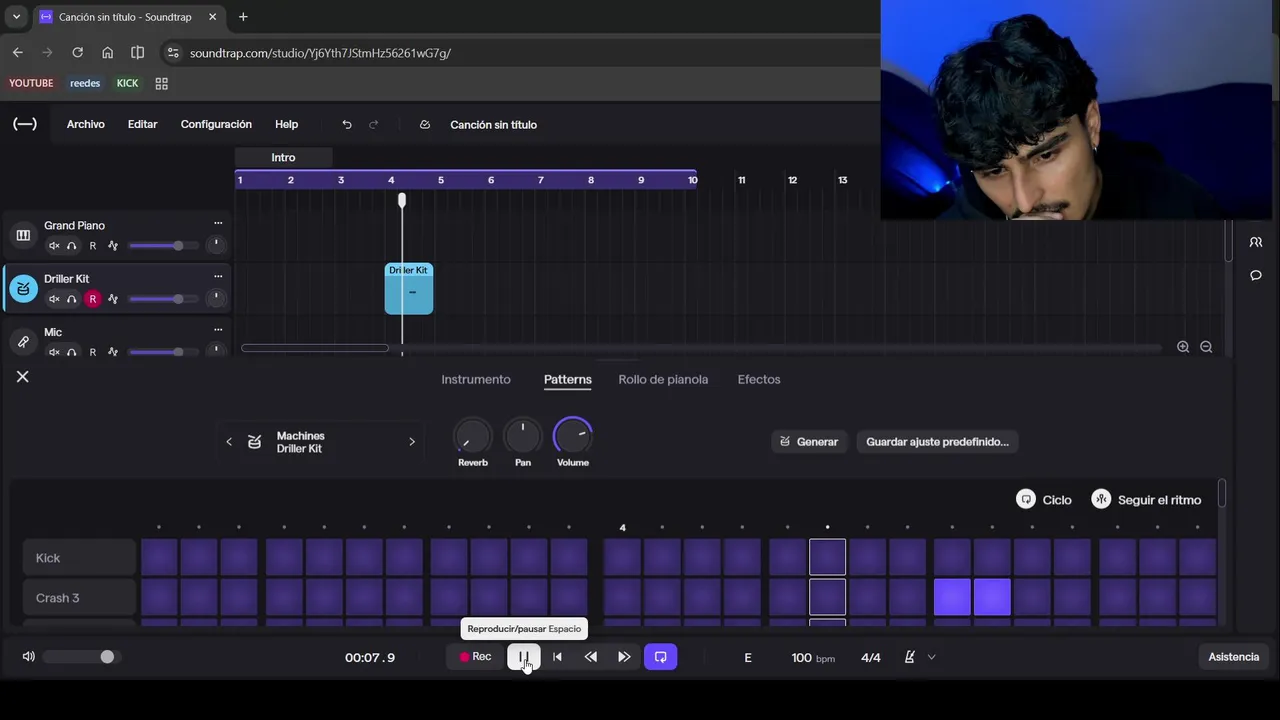
Task: Click the cloud save status icon
Action: (425, 124)
